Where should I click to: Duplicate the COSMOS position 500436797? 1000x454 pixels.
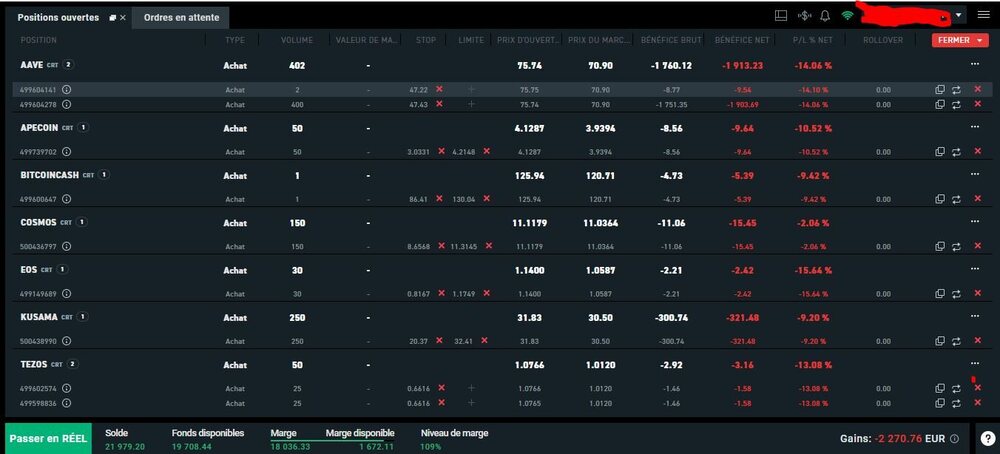[939, 246]
